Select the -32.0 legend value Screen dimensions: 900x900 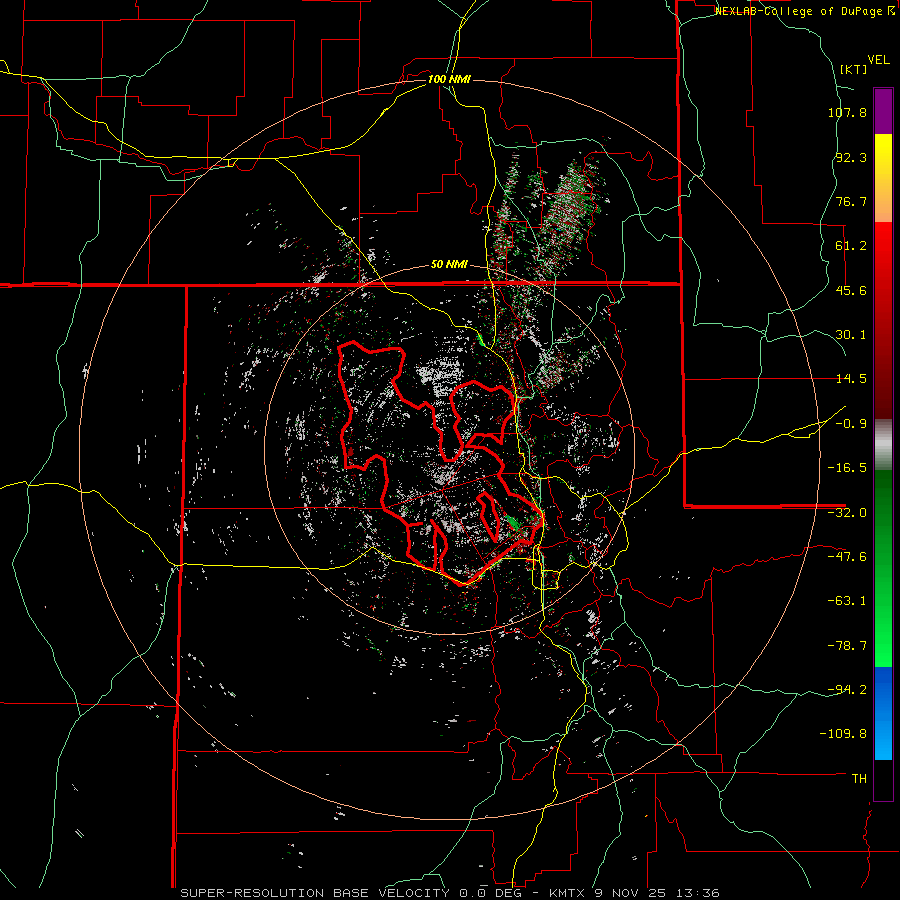tap(847, 513)
